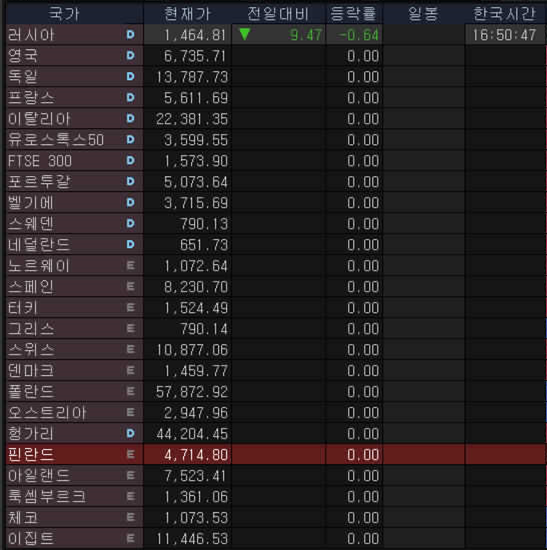The width and height of the screenshot is (547, 550).
Task: Click the D icon in the 이탈리아 row
Action: coord(131,119)
